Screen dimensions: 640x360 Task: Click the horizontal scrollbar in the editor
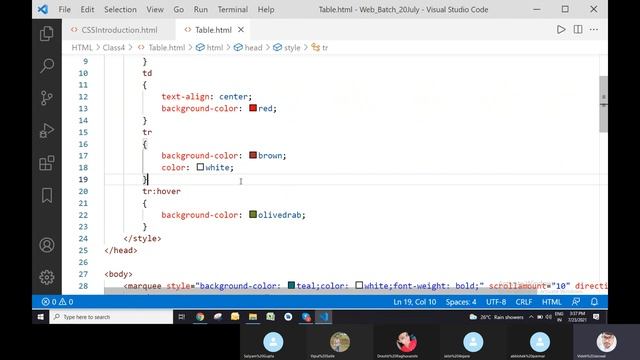click(x=320, y=291)
